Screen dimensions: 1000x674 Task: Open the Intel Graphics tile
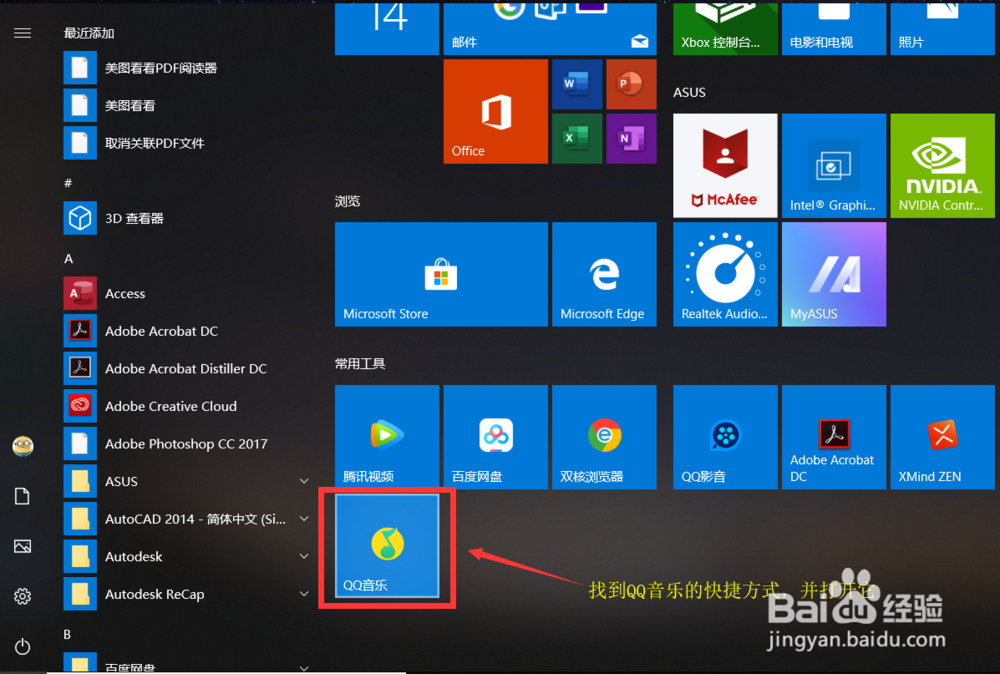coord(834,166)
